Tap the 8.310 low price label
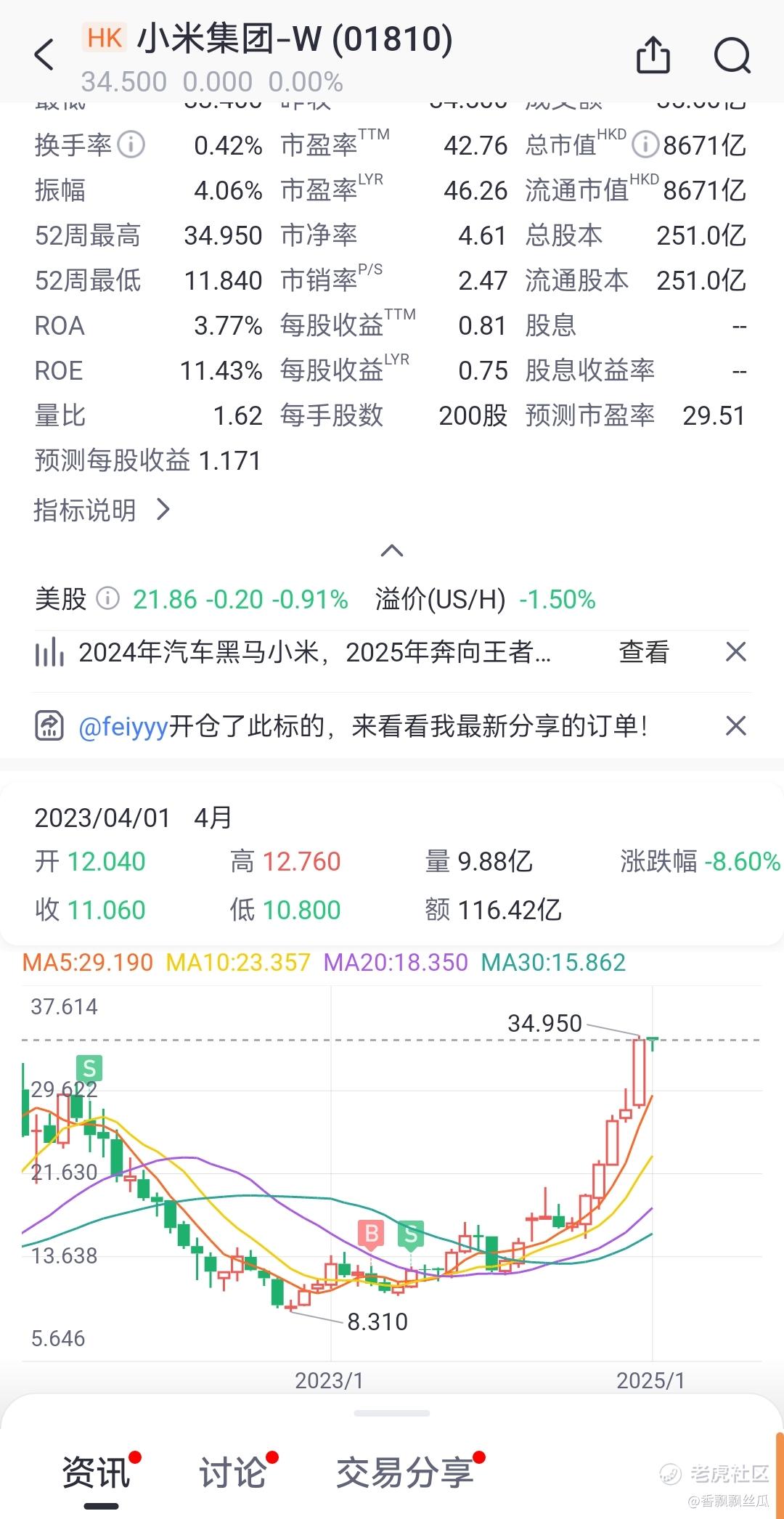Viewport: 784px width, 1519px height. (x=377, y=1321)
